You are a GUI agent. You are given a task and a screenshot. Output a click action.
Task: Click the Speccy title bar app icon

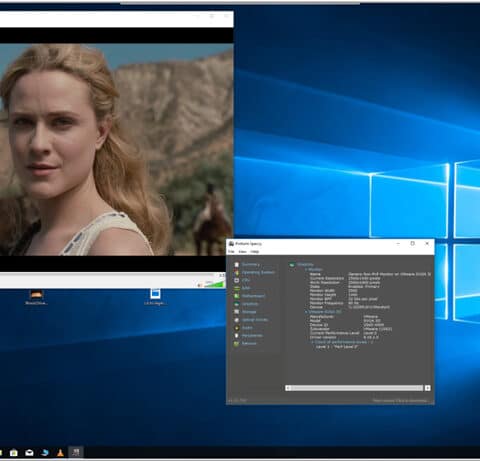231,244
